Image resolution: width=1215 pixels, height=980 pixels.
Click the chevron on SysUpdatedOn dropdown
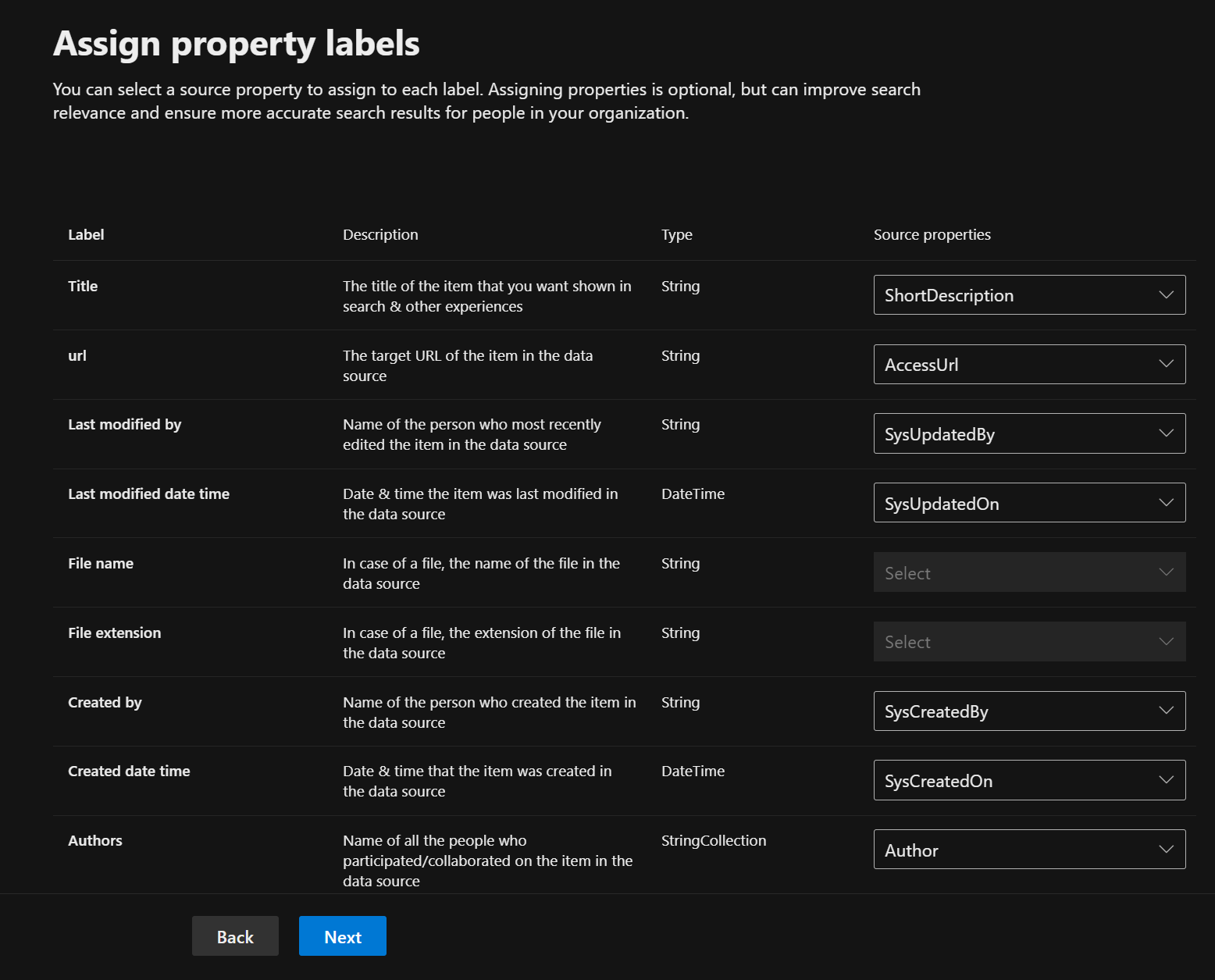pos(1166,502)
